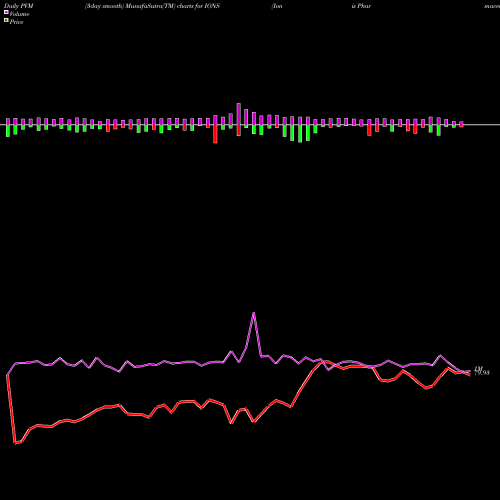Click the Price legend color swatch
This screenshot has height=500, width=500.
tap(6, 21)
